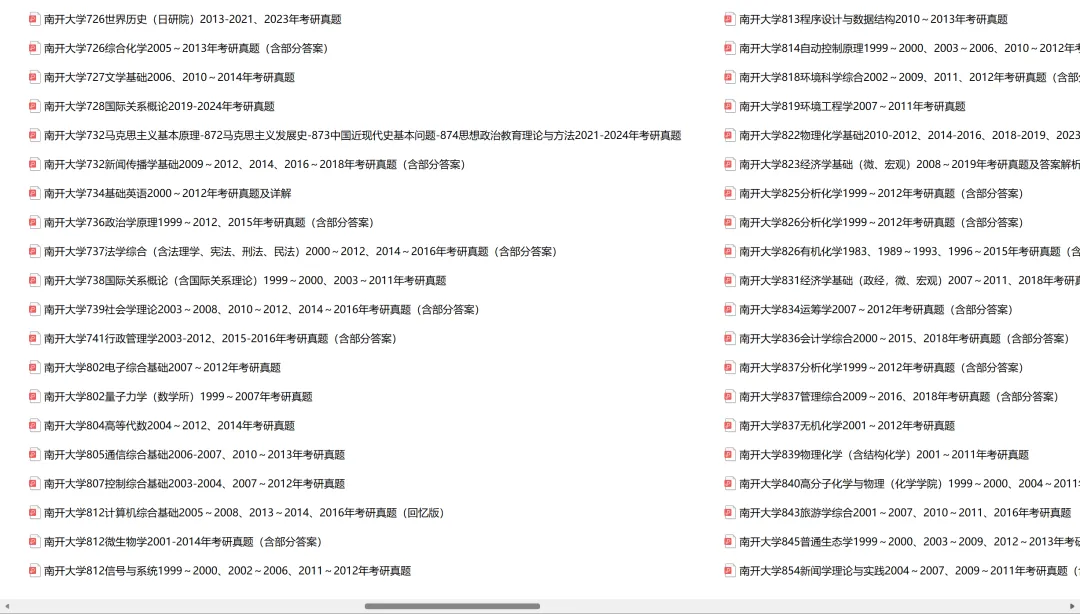1080x614 pixels.
Task: Select file name 南开大学805通信综合基础2006-2007
Action: 194,454
